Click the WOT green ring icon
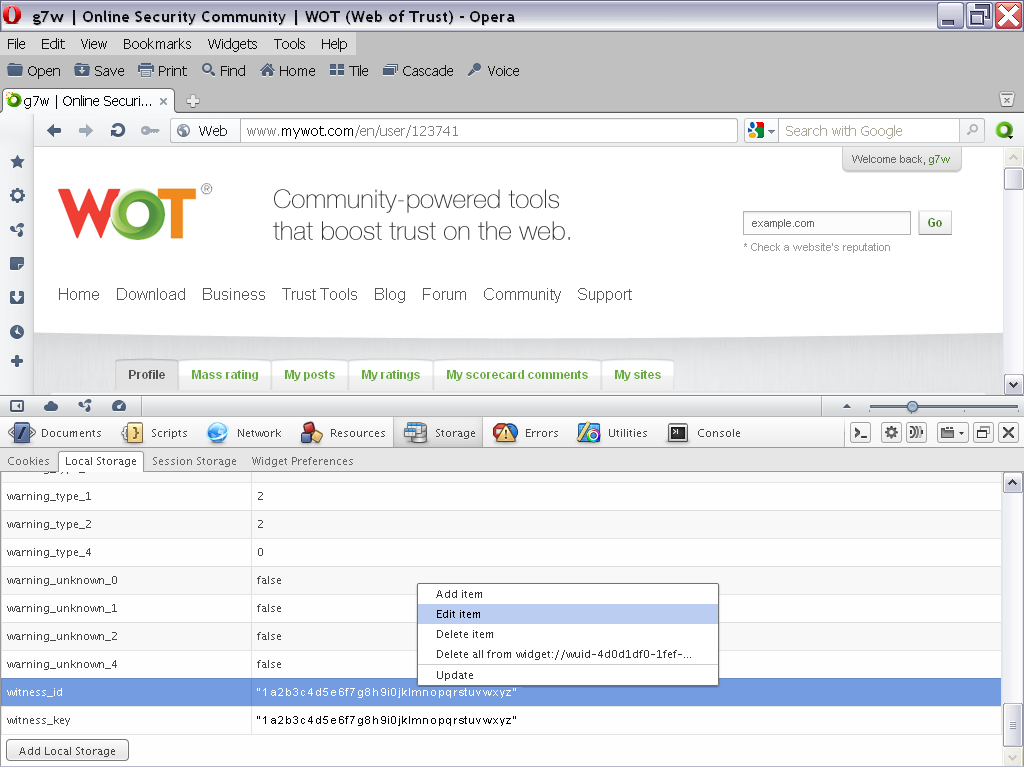Image resolution: width=1024 pixels, height=768 pixels. coord(1004,131)
